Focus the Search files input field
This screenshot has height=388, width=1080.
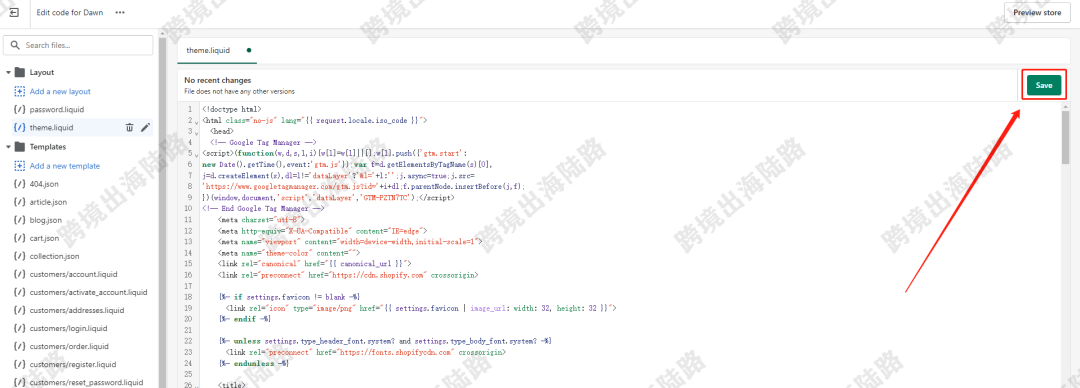point(78,45)
